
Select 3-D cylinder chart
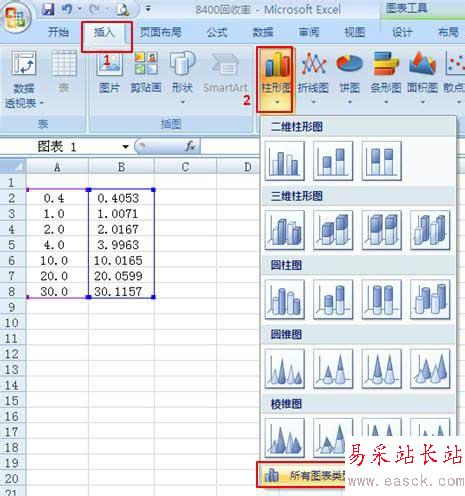point(430,299)
